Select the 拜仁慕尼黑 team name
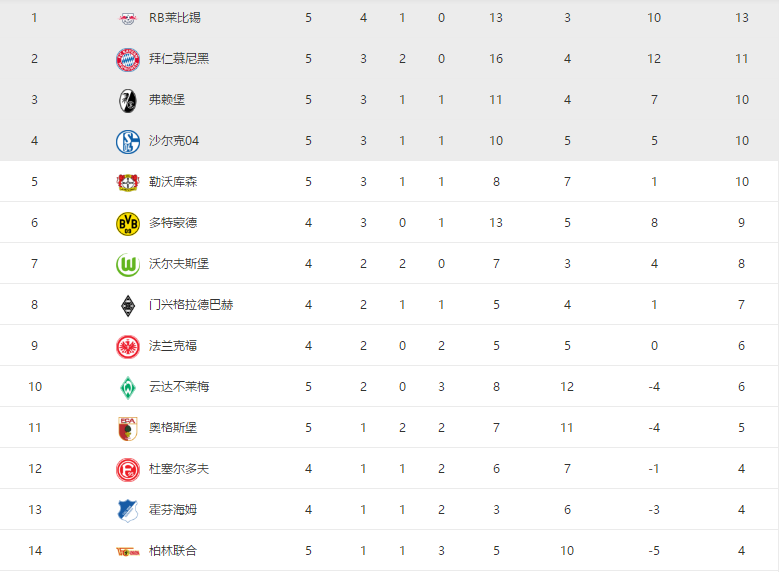779x572 pixels. click(x=179, y=59)
